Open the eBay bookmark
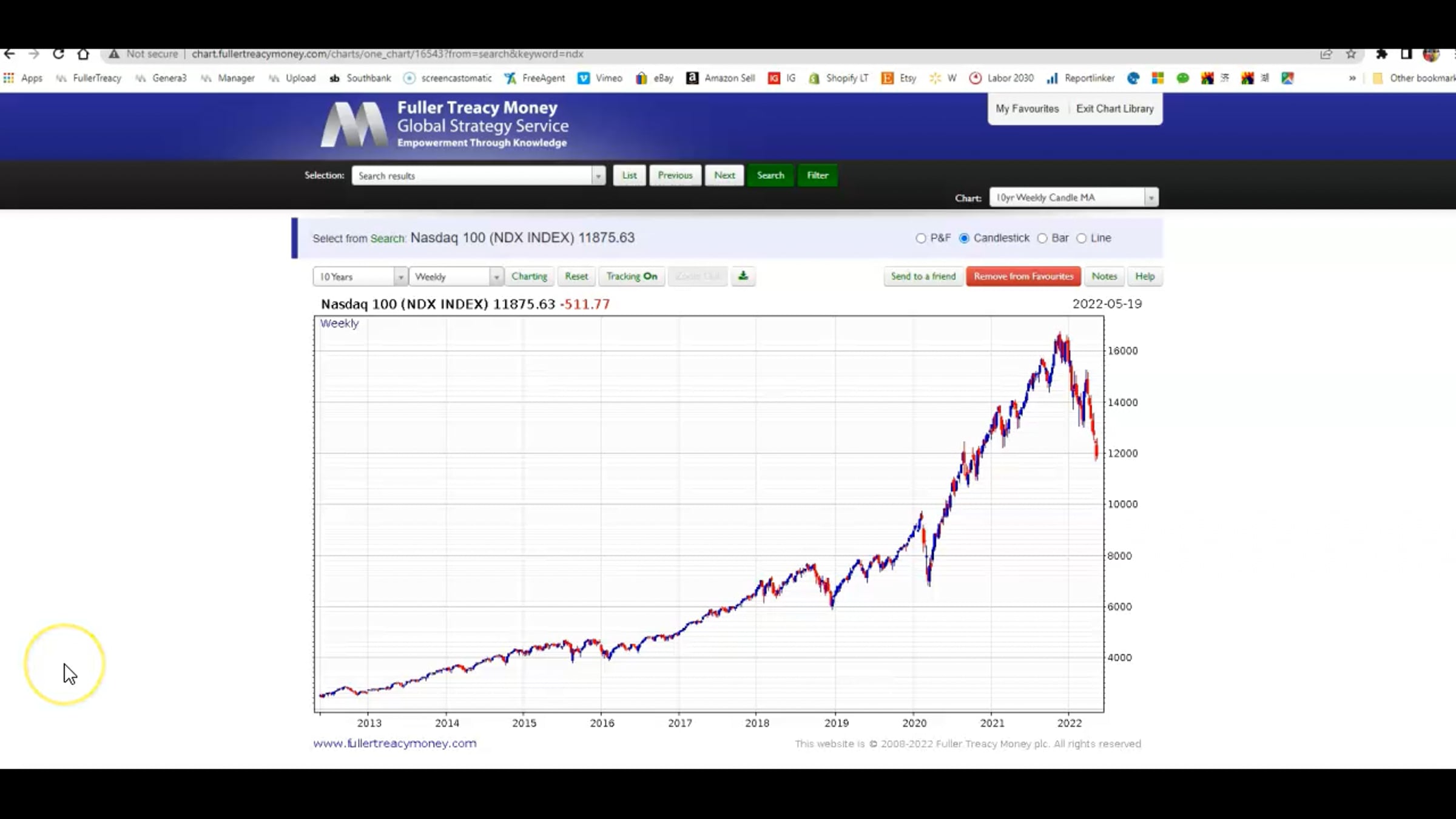The width and height of the screenshot is (1456, 819). [655, 78]
